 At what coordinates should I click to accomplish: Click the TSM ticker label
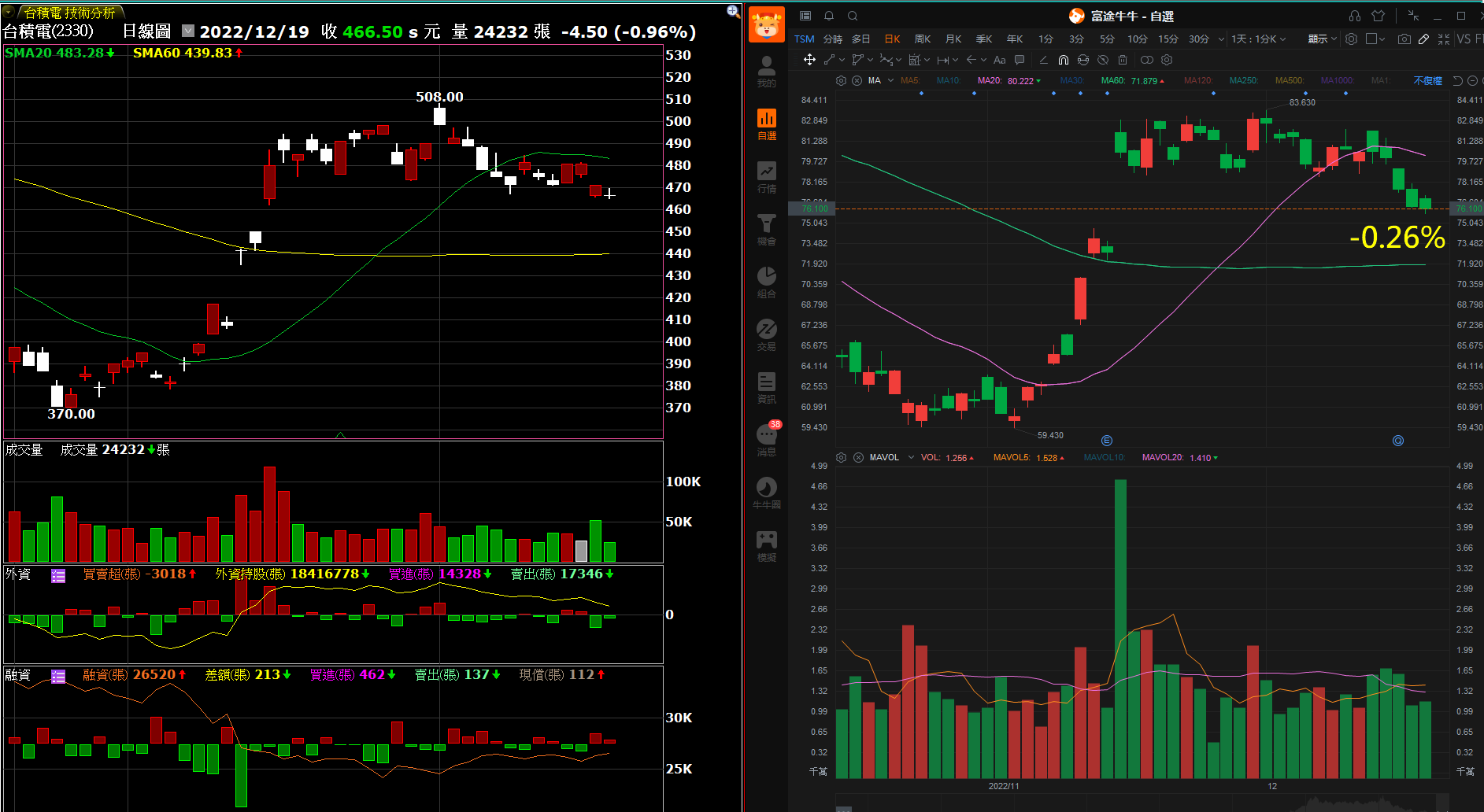point(805,39)
